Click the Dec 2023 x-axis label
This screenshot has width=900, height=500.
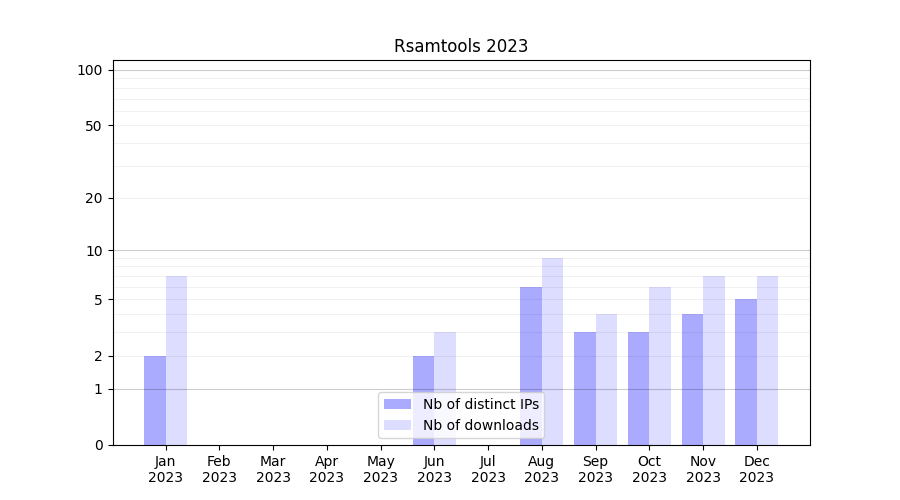[x=757, y=469]
